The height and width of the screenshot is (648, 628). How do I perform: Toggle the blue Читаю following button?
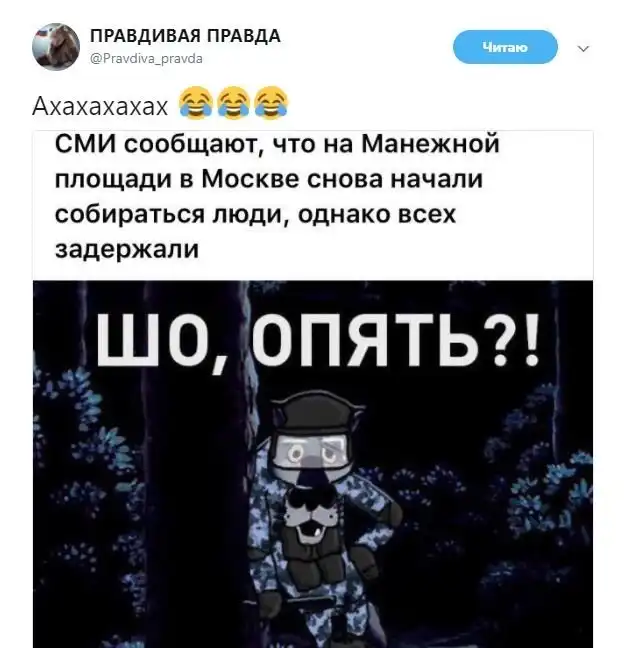point(505,47)
